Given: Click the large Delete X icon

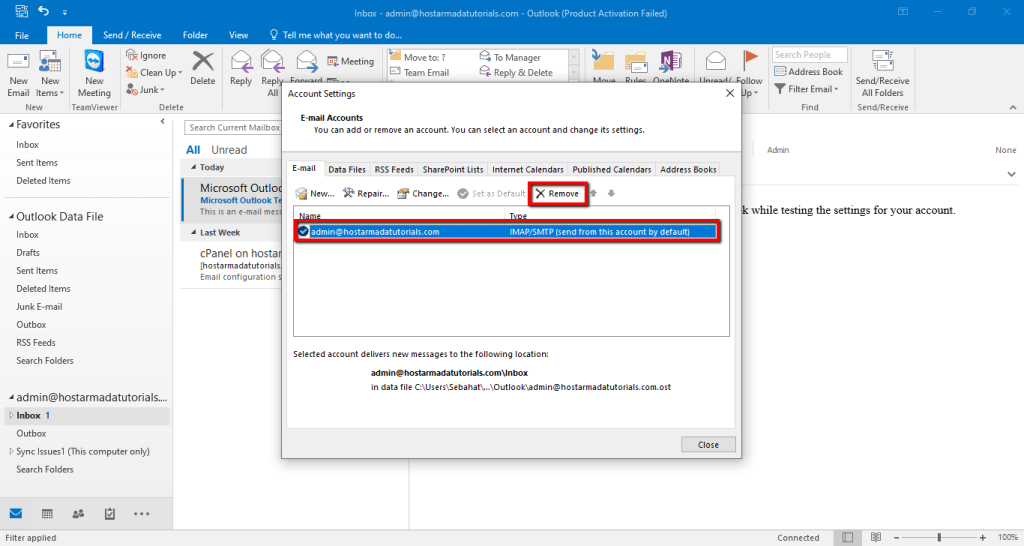Looking at the screenshot, I should point(202,61).
